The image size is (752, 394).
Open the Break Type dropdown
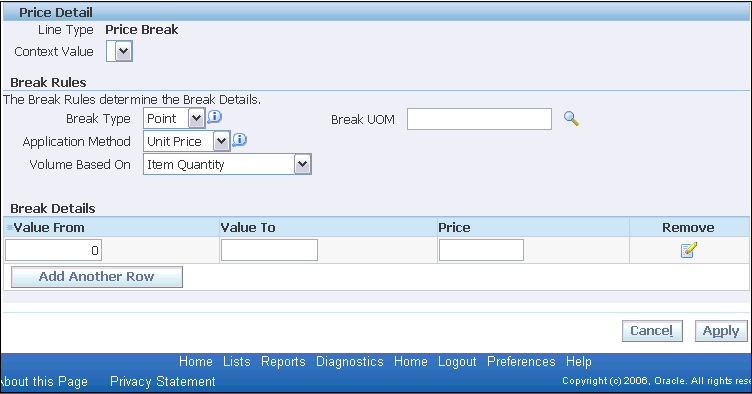click(174, 118)
